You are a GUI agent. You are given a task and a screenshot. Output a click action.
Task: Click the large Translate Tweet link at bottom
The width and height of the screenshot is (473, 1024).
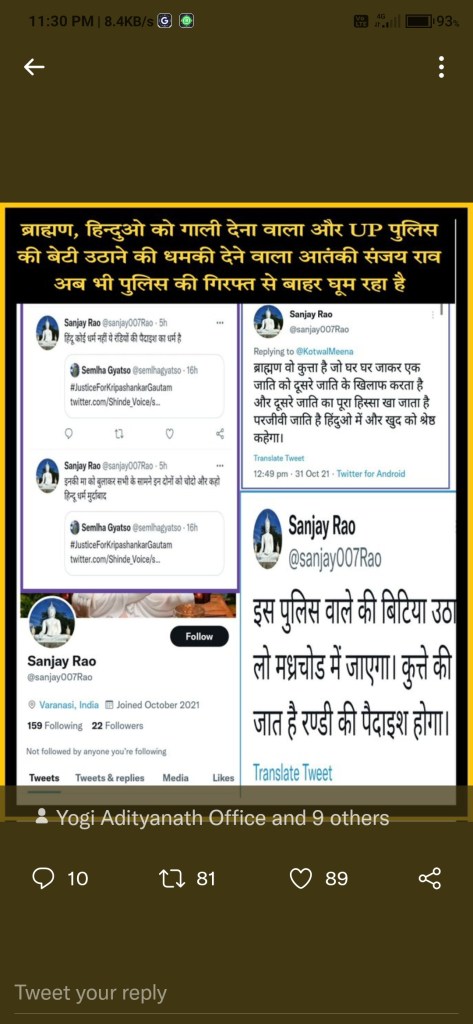(x=293, y=774)
